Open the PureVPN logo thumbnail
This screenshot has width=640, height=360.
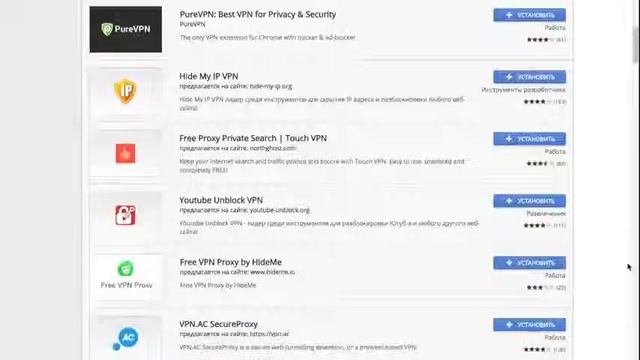coord(126,29)
